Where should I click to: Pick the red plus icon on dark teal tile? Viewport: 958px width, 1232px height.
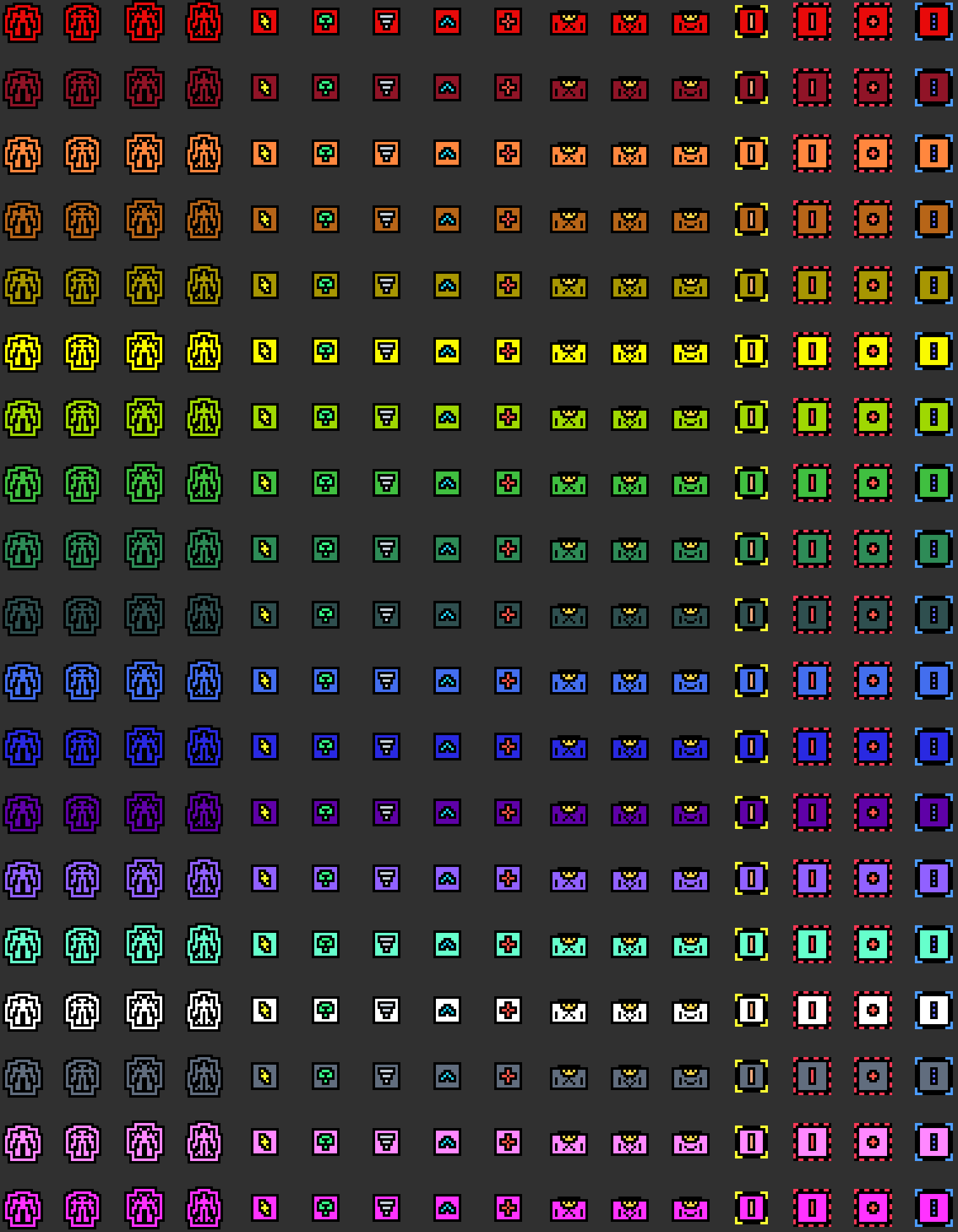click(508, 615)
